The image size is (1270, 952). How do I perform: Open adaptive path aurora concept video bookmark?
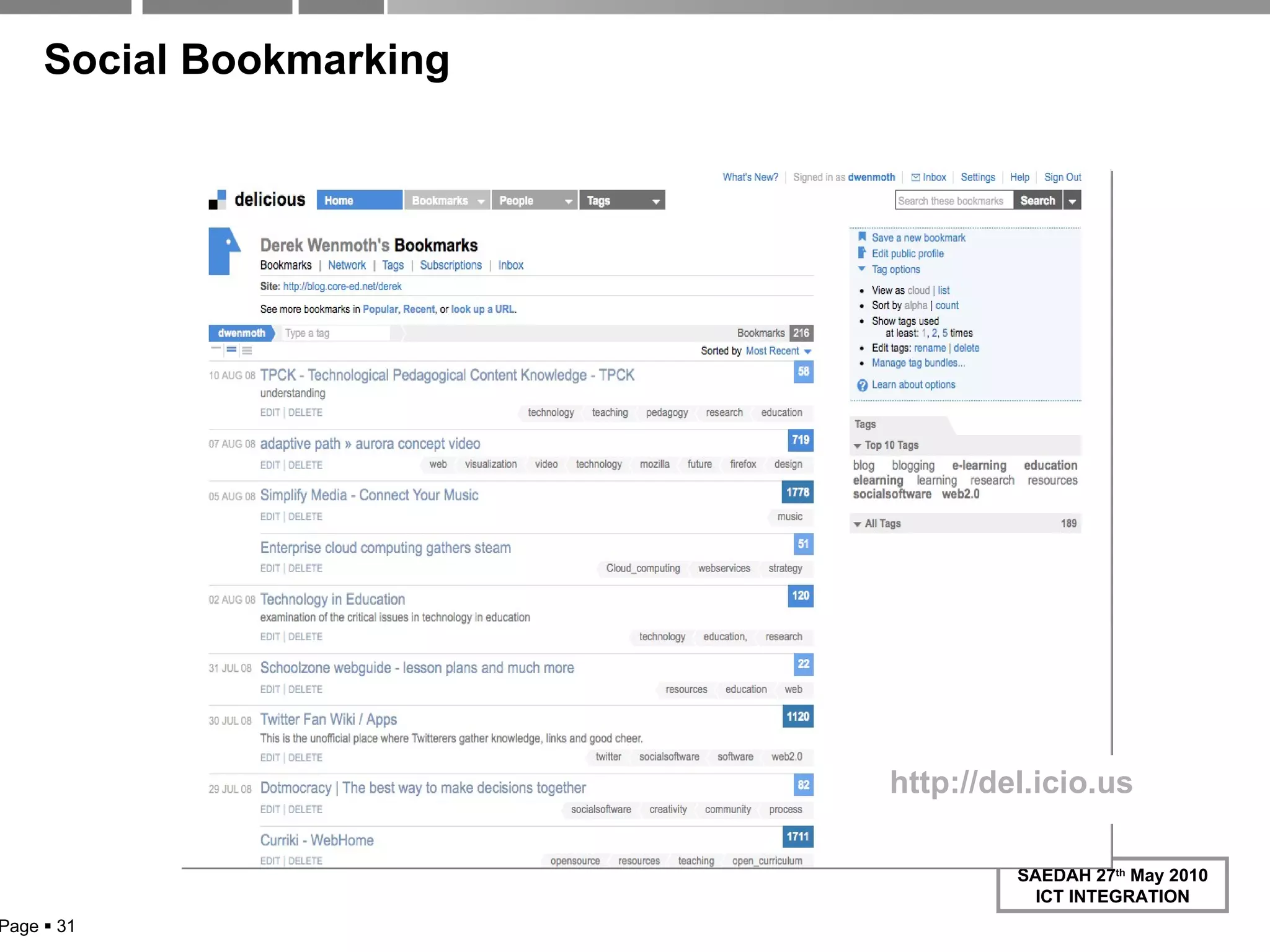coord(370,444)
